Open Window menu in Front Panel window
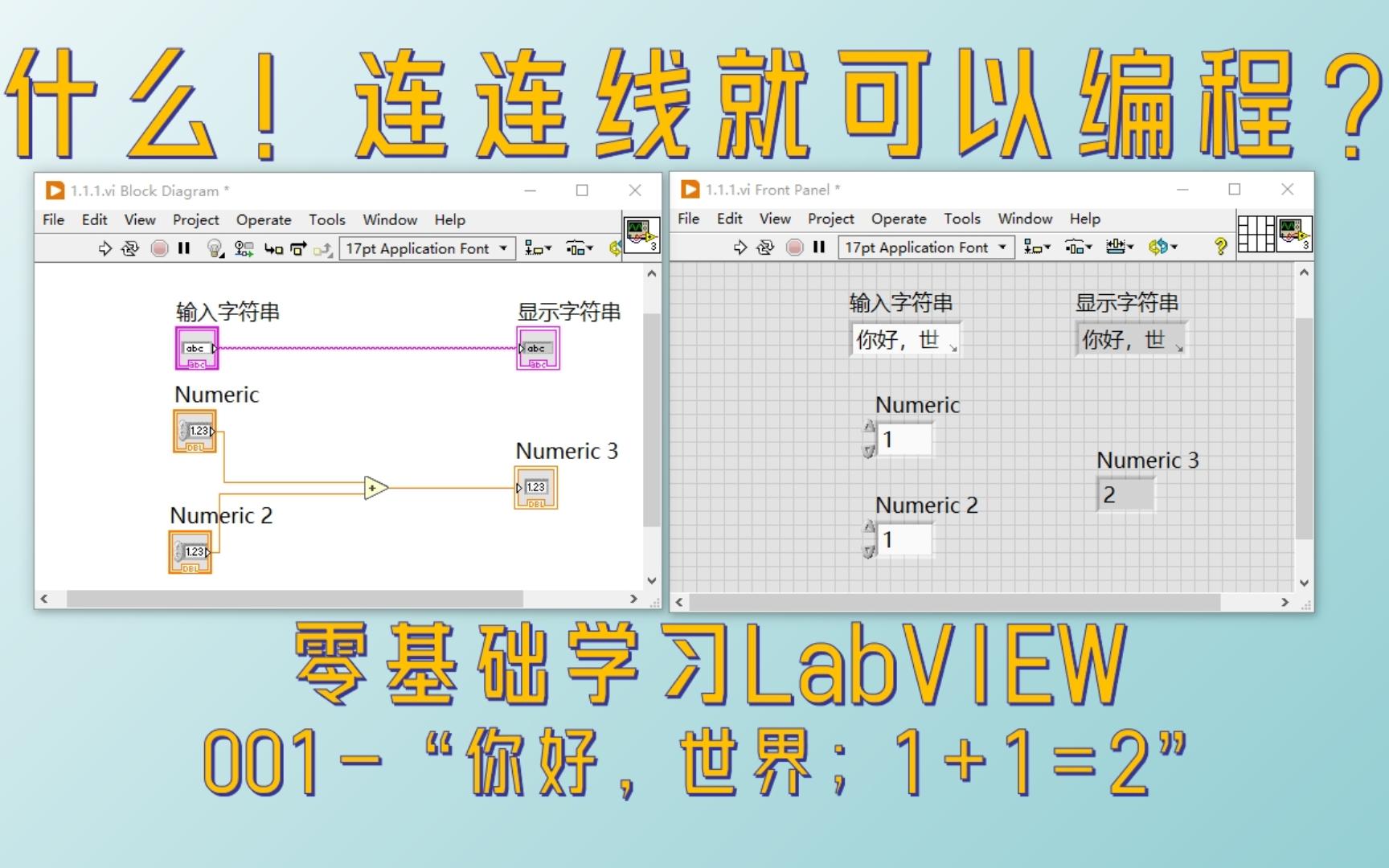The height and width of the screenshot is (868, 1389). [x=1025, y=219]
